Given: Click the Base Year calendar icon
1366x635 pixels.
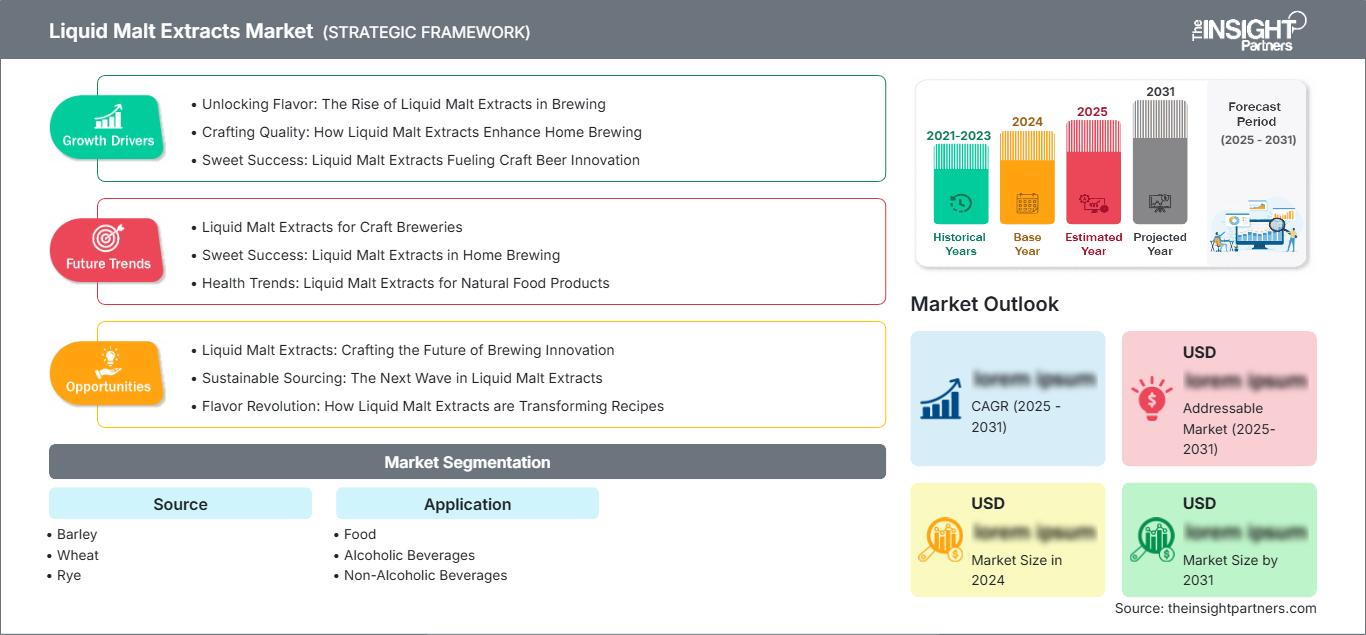Looking at the screenshot, I should click(x=1027, y=204).
